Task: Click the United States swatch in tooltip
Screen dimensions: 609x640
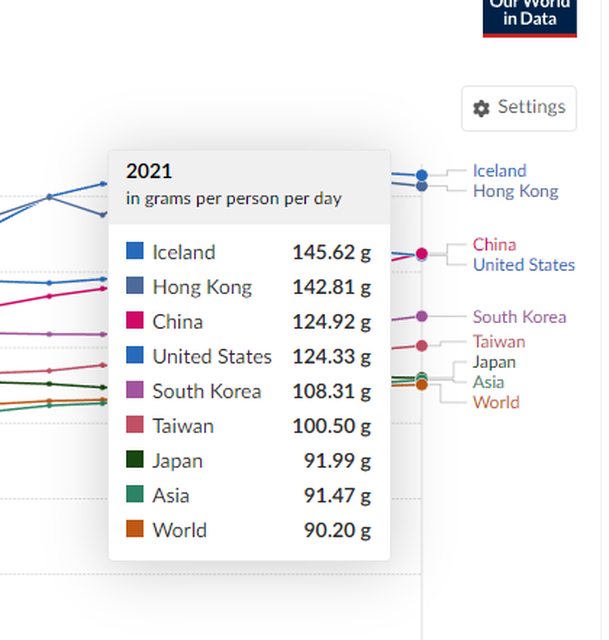Action: [135, 355]
